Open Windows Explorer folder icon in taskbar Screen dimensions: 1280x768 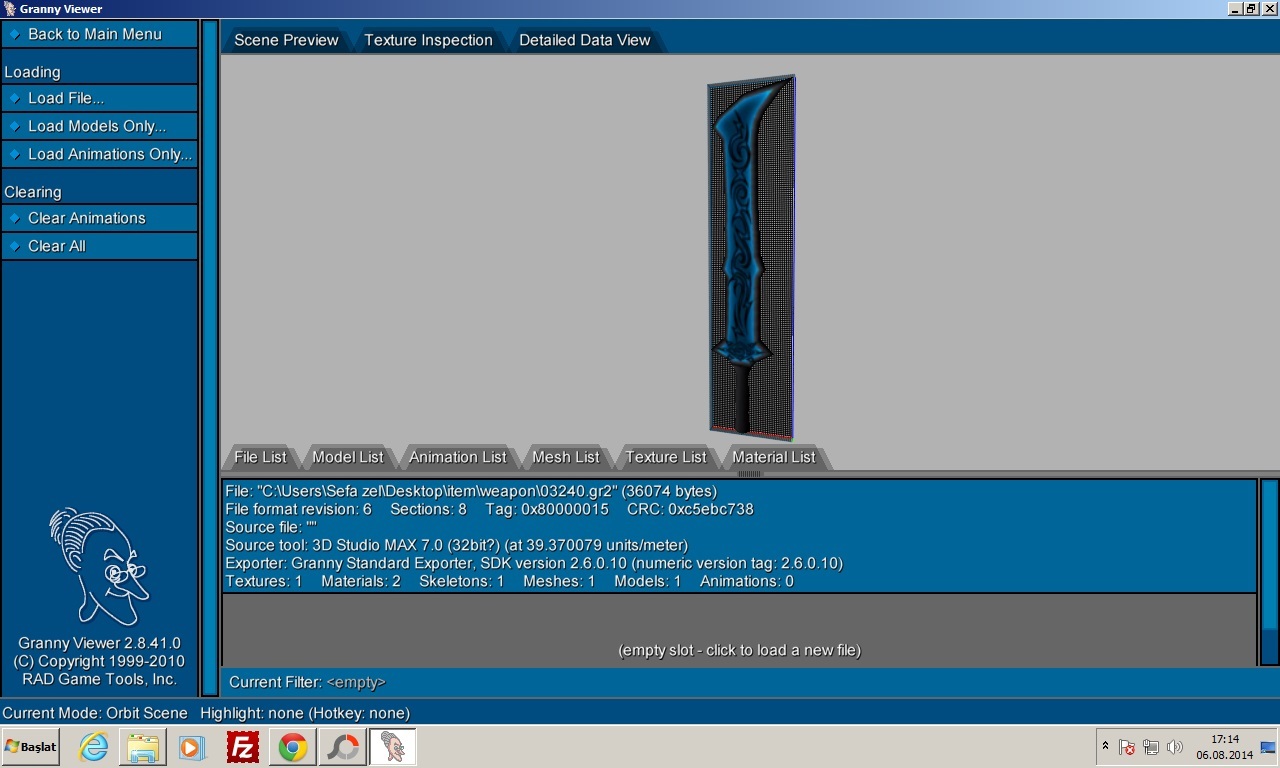[143, 747]
